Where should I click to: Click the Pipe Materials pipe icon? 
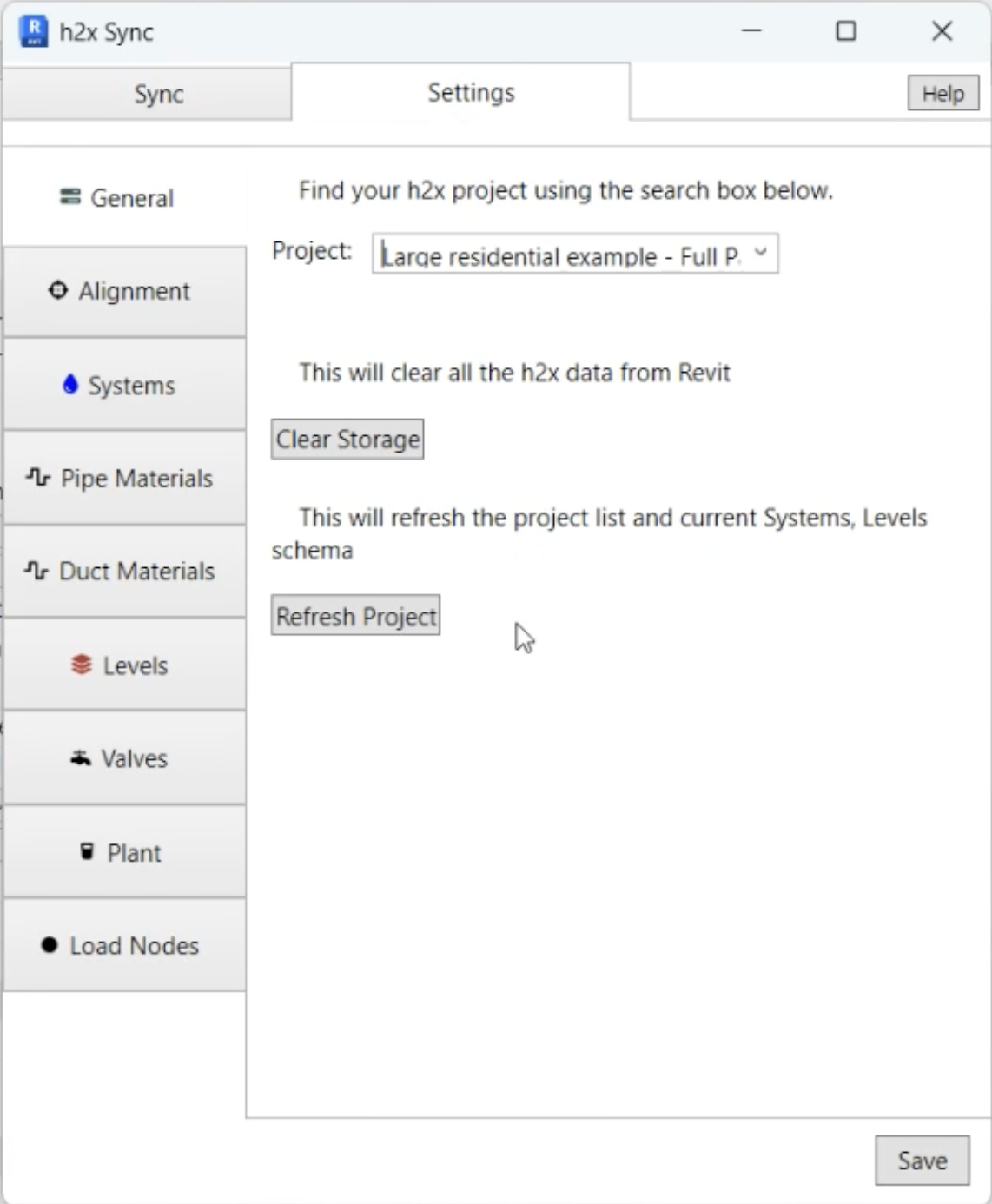(38, 477)
